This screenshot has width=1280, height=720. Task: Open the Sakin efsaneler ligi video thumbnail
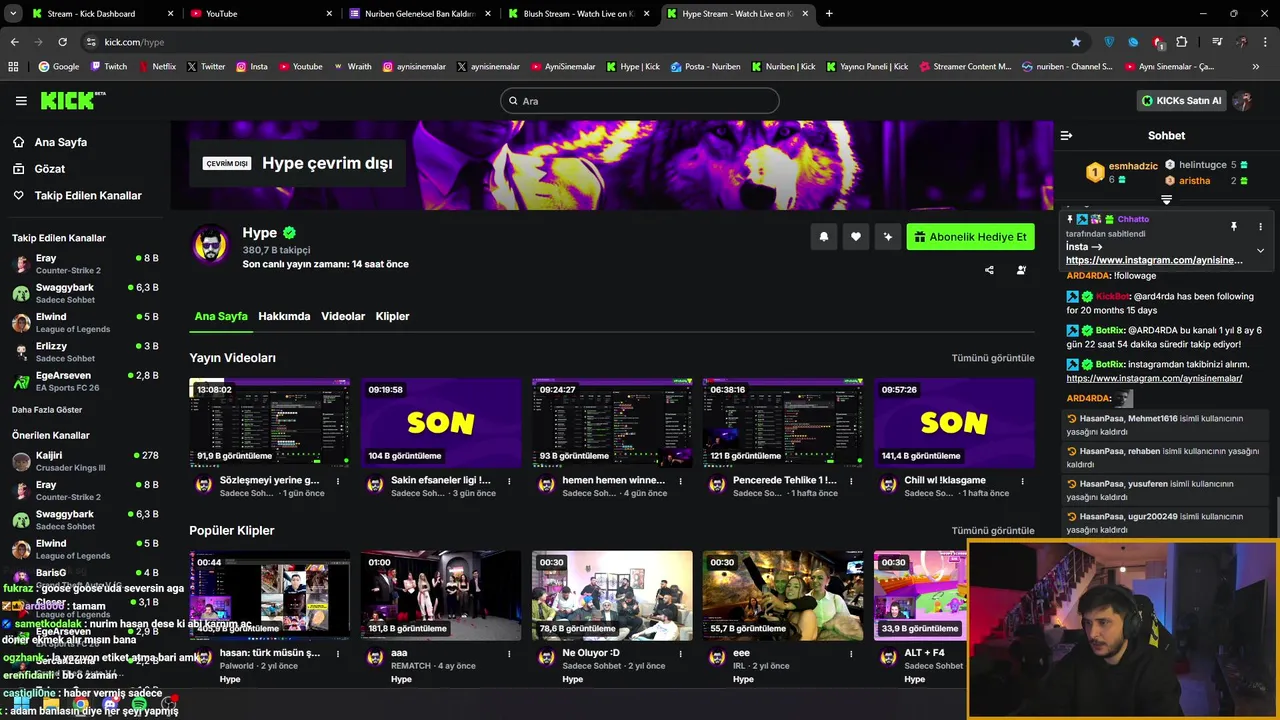(441, 423)
